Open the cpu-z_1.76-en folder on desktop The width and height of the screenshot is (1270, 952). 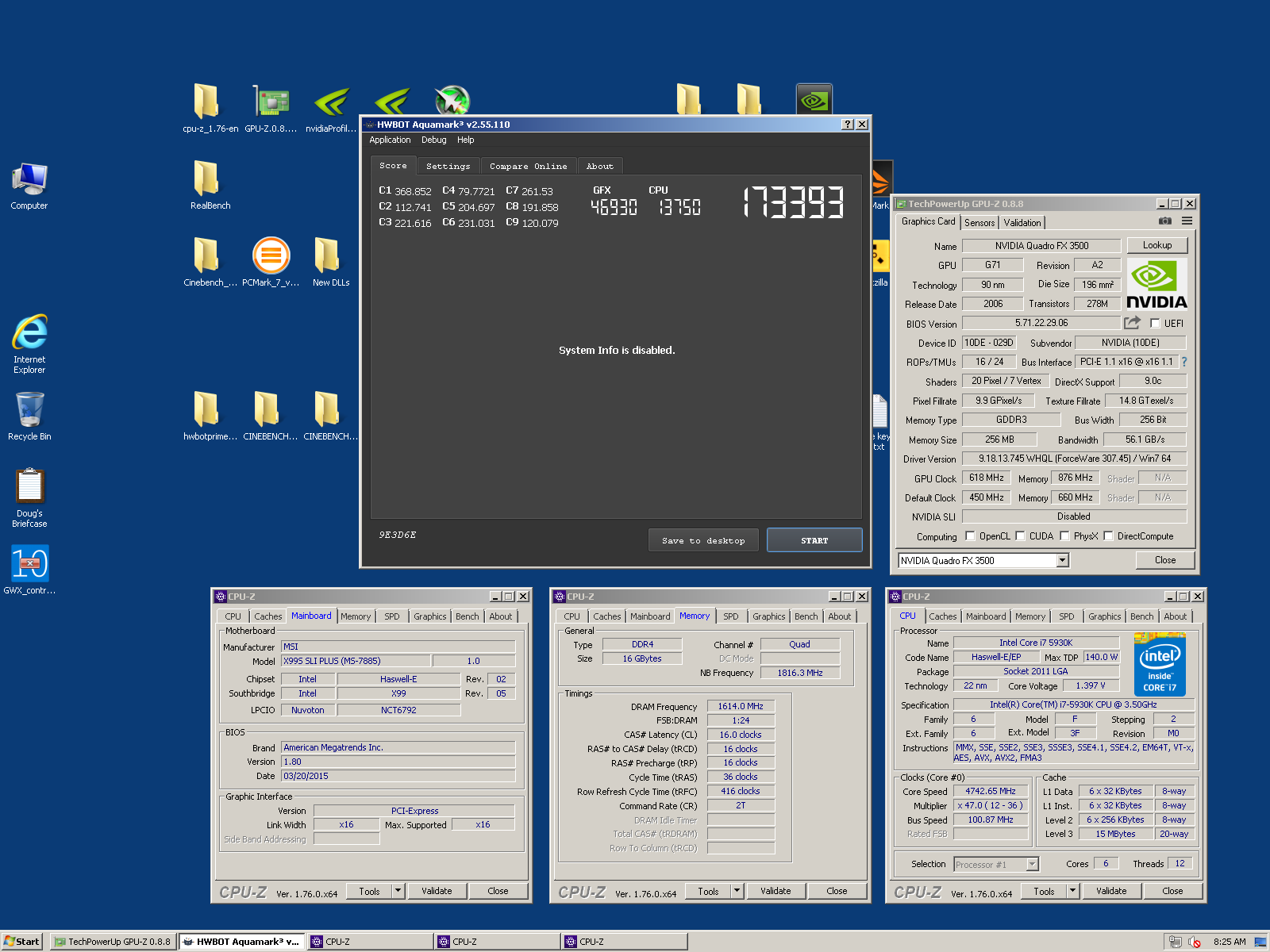(210, 108)
